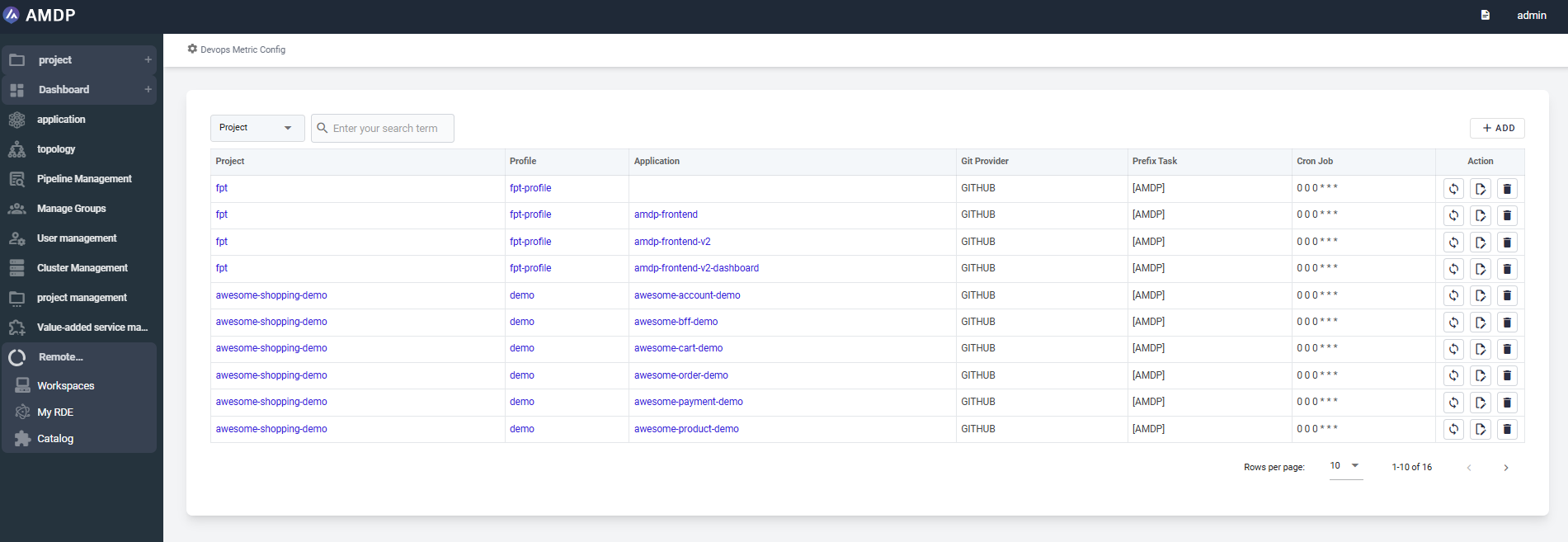The width and height of the screenshot is (1568, 542).
Task: Open amdp-frontend-v2 application link
Action: point(672,242)
